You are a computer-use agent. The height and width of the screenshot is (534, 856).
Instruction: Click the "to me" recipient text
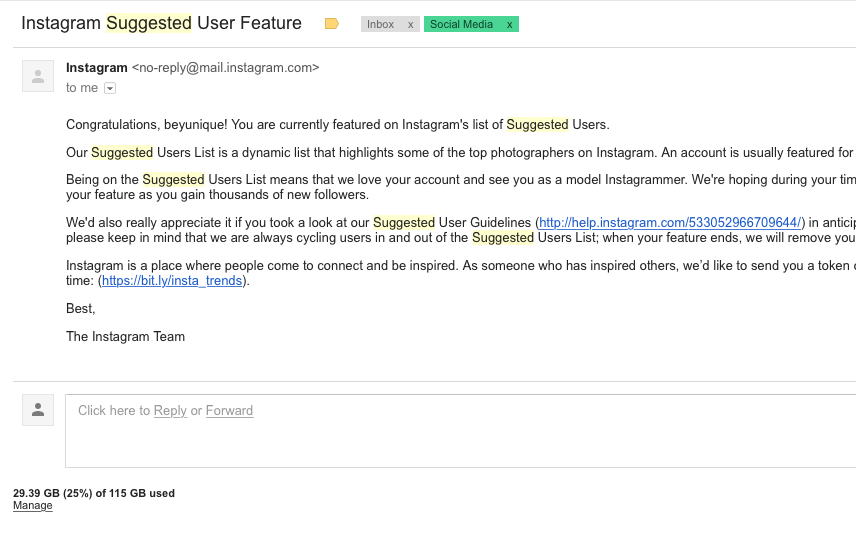[x=82, y=88]
